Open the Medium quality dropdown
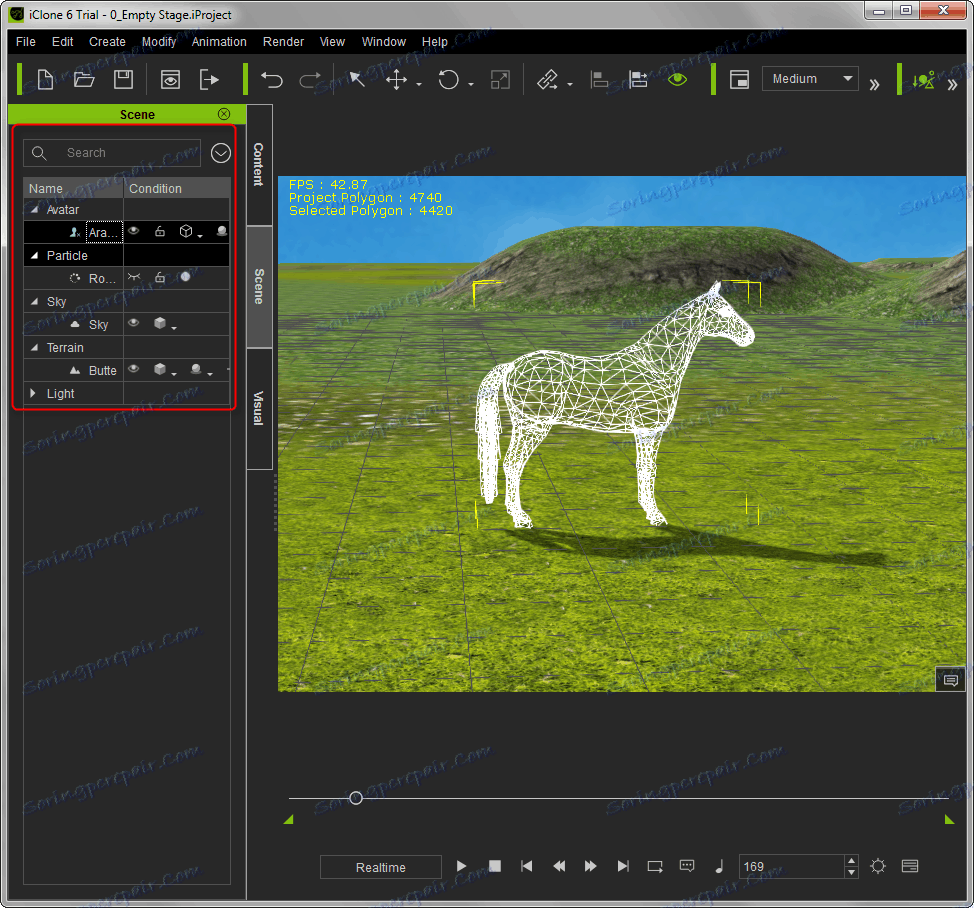 click(810, 79)
